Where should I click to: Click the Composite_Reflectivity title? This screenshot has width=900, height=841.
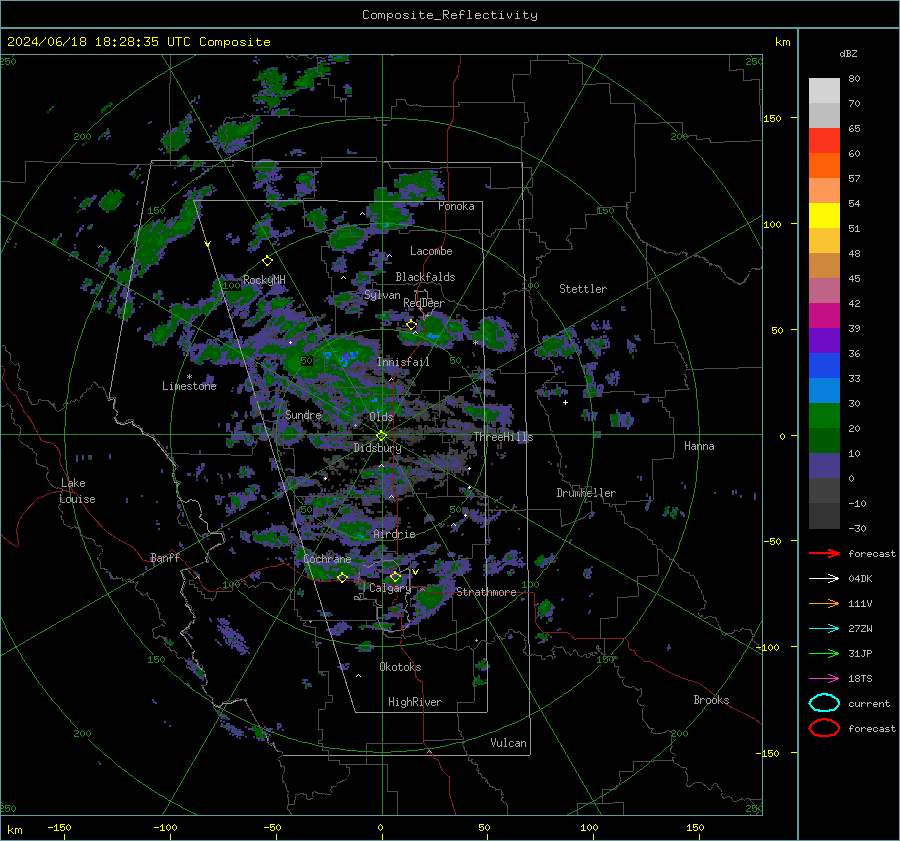450,15
